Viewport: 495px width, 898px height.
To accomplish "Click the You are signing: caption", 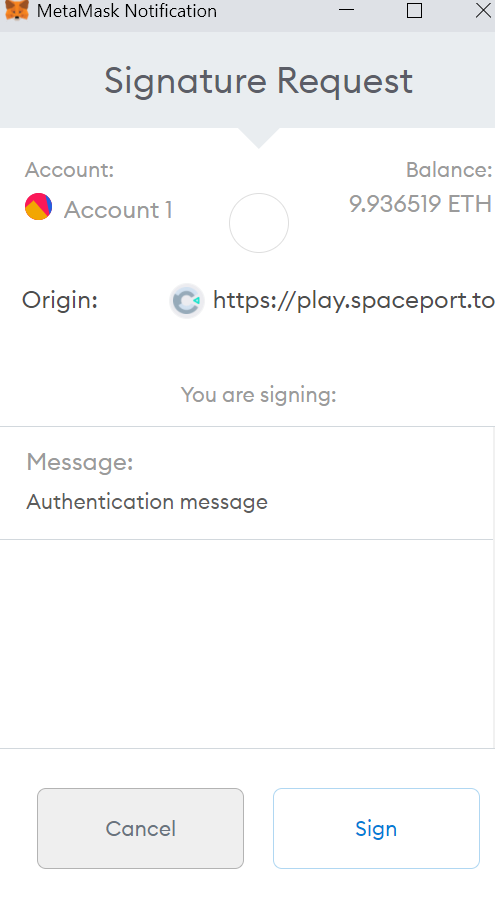I will click(258, 395).
